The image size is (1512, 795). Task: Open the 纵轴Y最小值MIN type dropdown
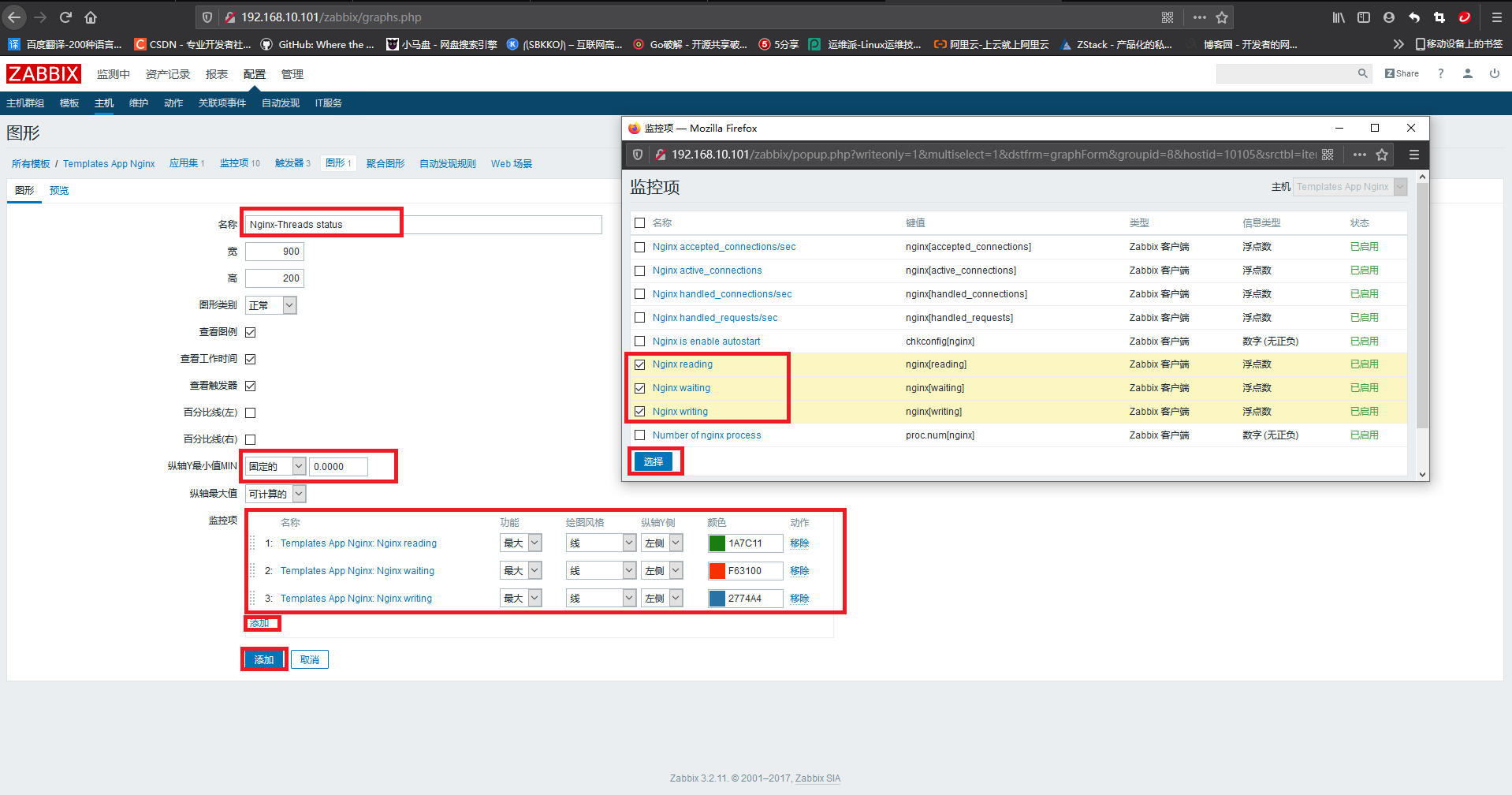(275, 466)
